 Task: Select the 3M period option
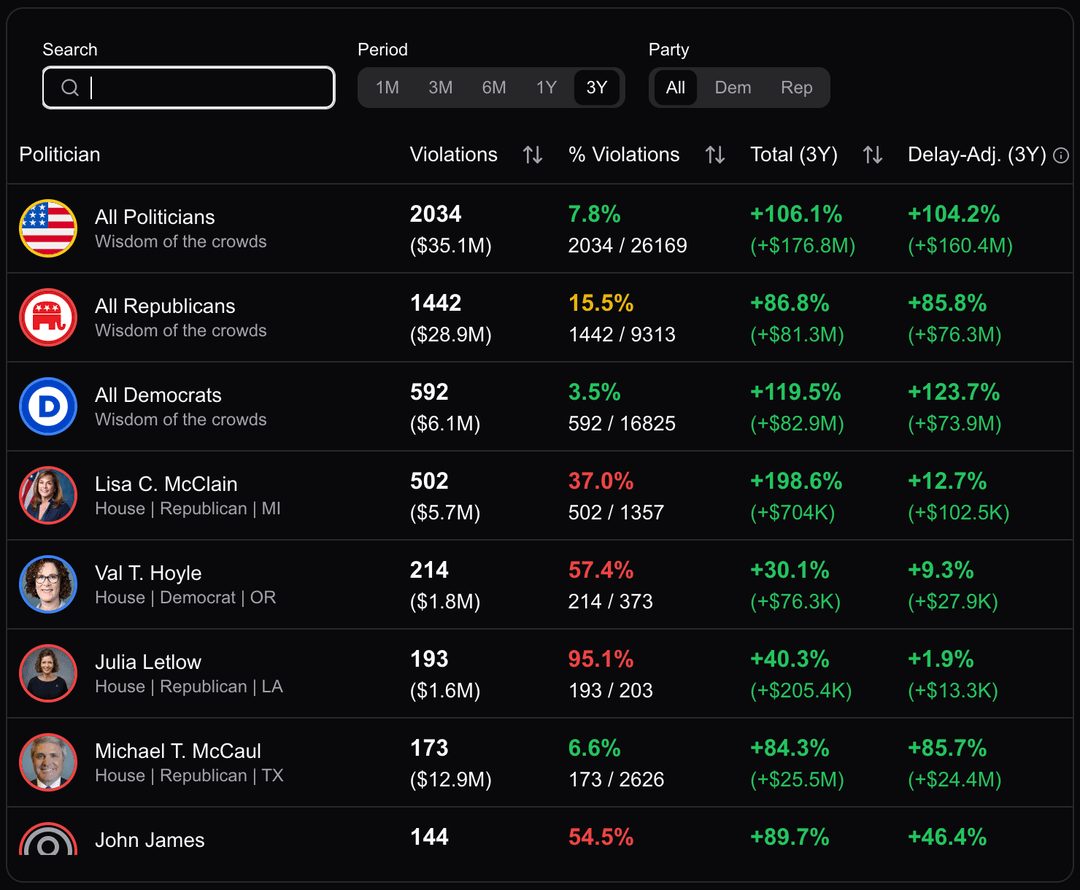[x=440, y=88]
